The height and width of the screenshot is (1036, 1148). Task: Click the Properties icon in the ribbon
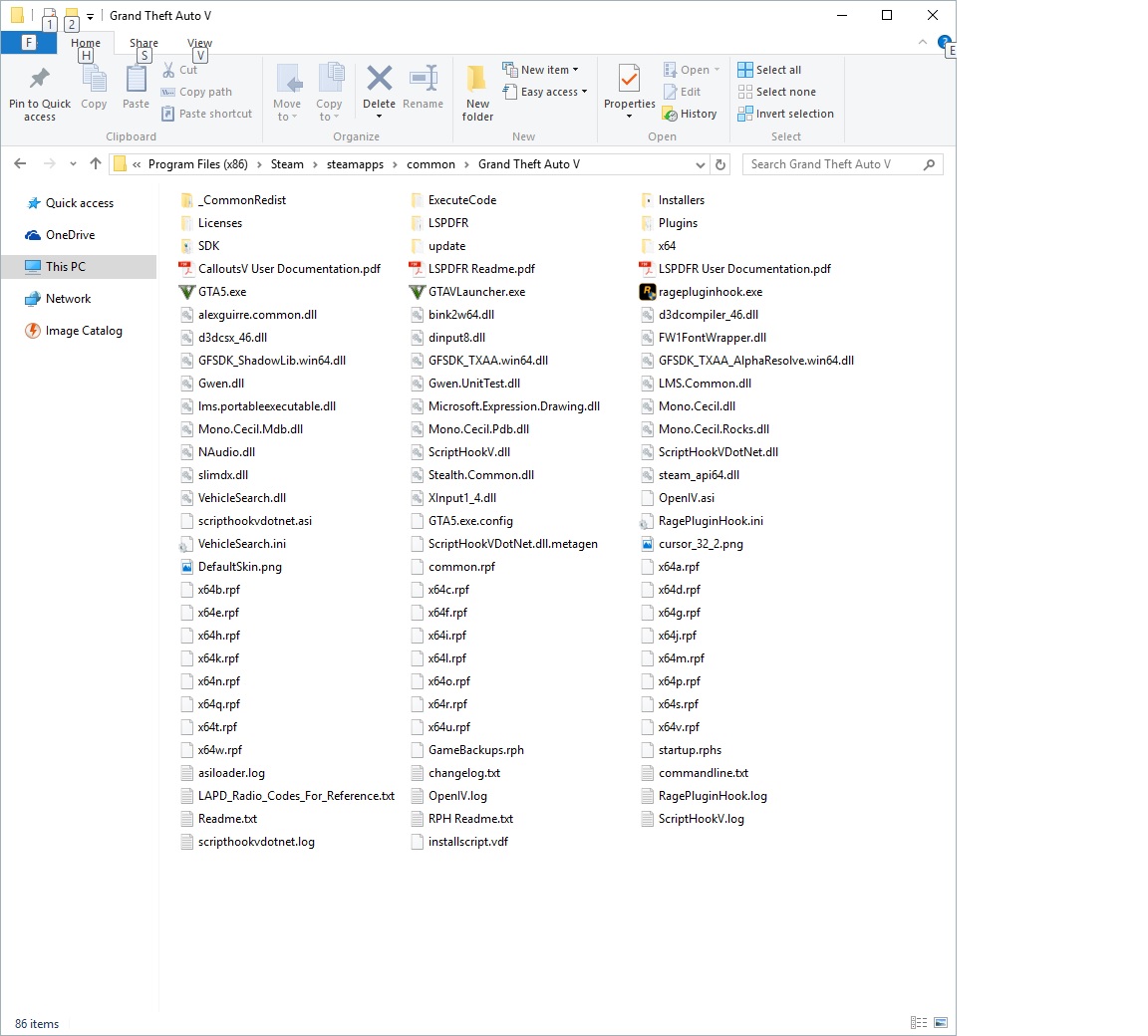(x=629, y=79)
